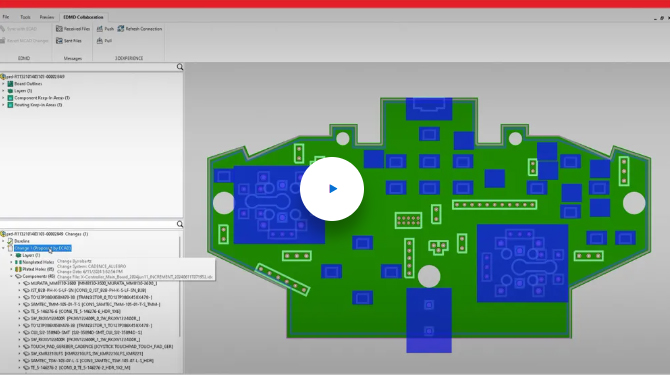Expand the Routing Keep-In Areas node
Screen dimensions: 670x375
click(x=3, y=105)
